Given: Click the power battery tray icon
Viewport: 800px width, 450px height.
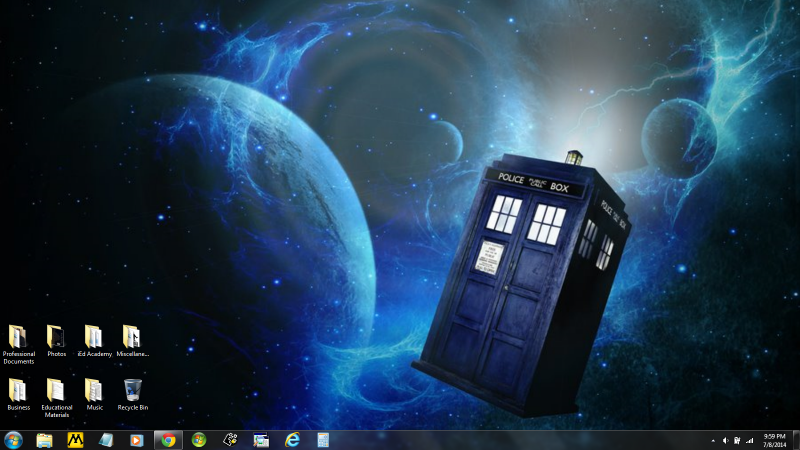Looking at the screenshot, I should [x=737, y=440].
